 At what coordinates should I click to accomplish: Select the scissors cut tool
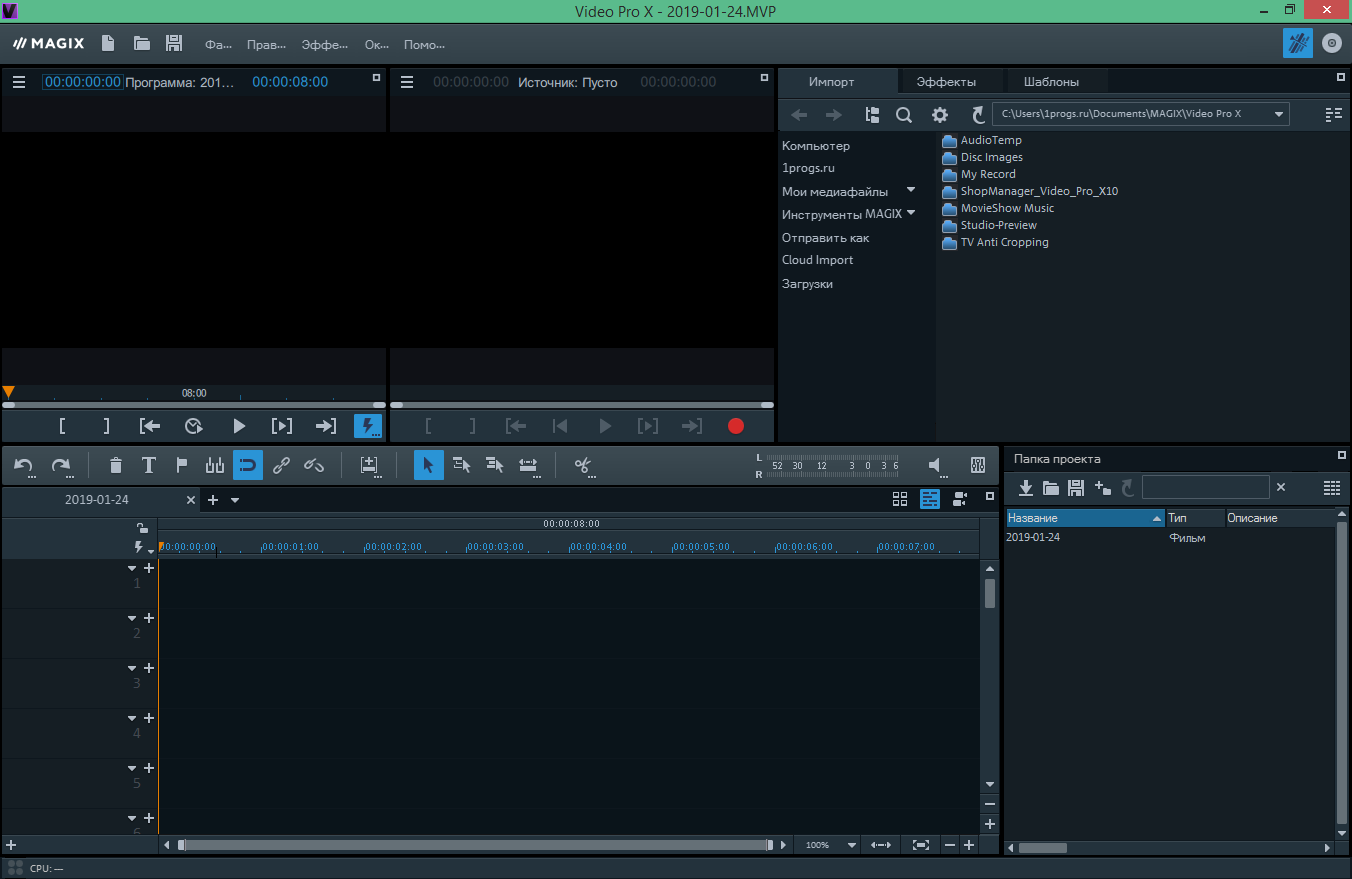[584, 465]
